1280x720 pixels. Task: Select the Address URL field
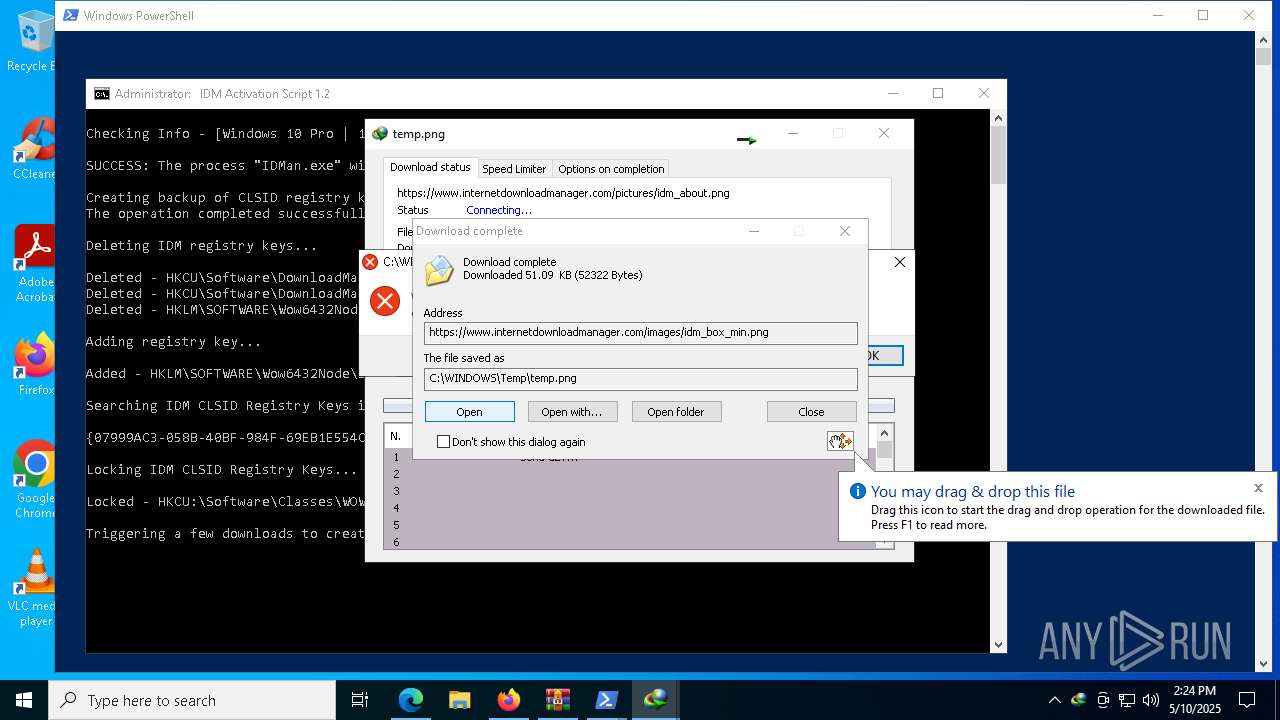[x=640, y=332]
